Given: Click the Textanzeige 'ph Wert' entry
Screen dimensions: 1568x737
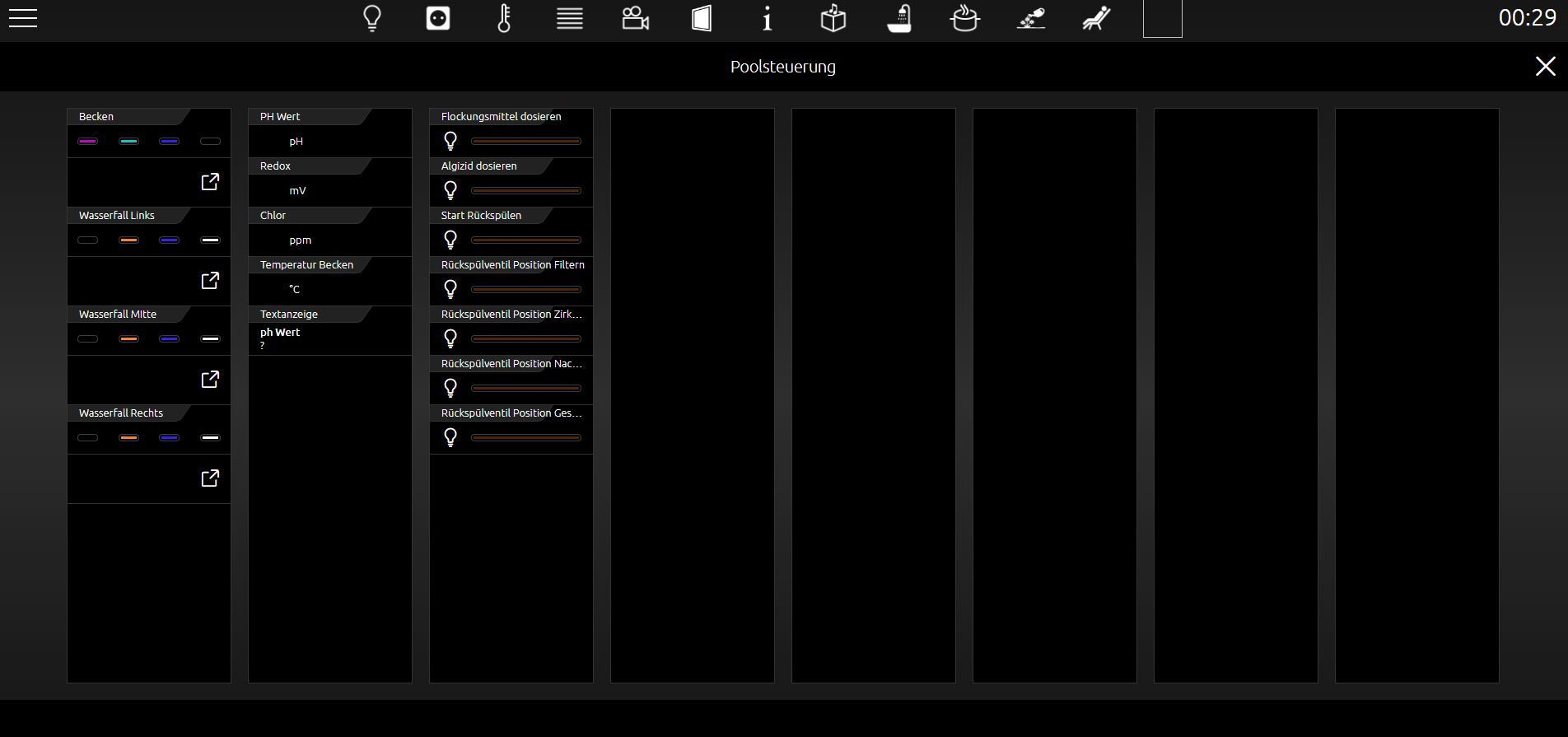Looking at the screenshot, I should click(280, 333).
